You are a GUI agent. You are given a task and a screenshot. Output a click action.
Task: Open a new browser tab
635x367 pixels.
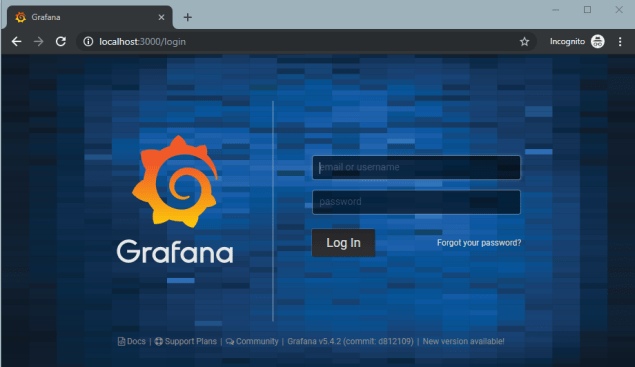click(x=188, y=17)
